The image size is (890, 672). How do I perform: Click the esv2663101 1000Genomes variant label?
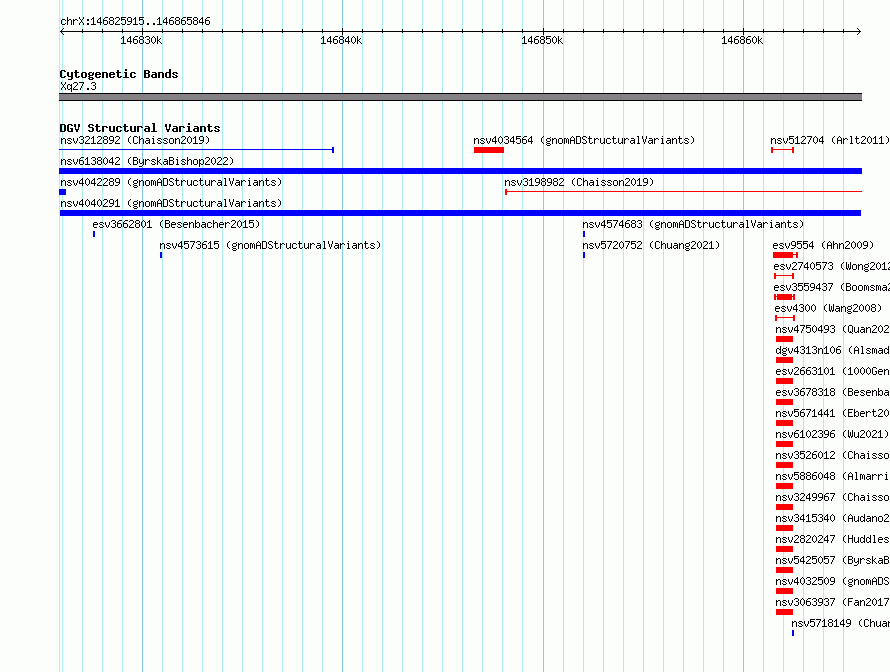pos(833,371)
